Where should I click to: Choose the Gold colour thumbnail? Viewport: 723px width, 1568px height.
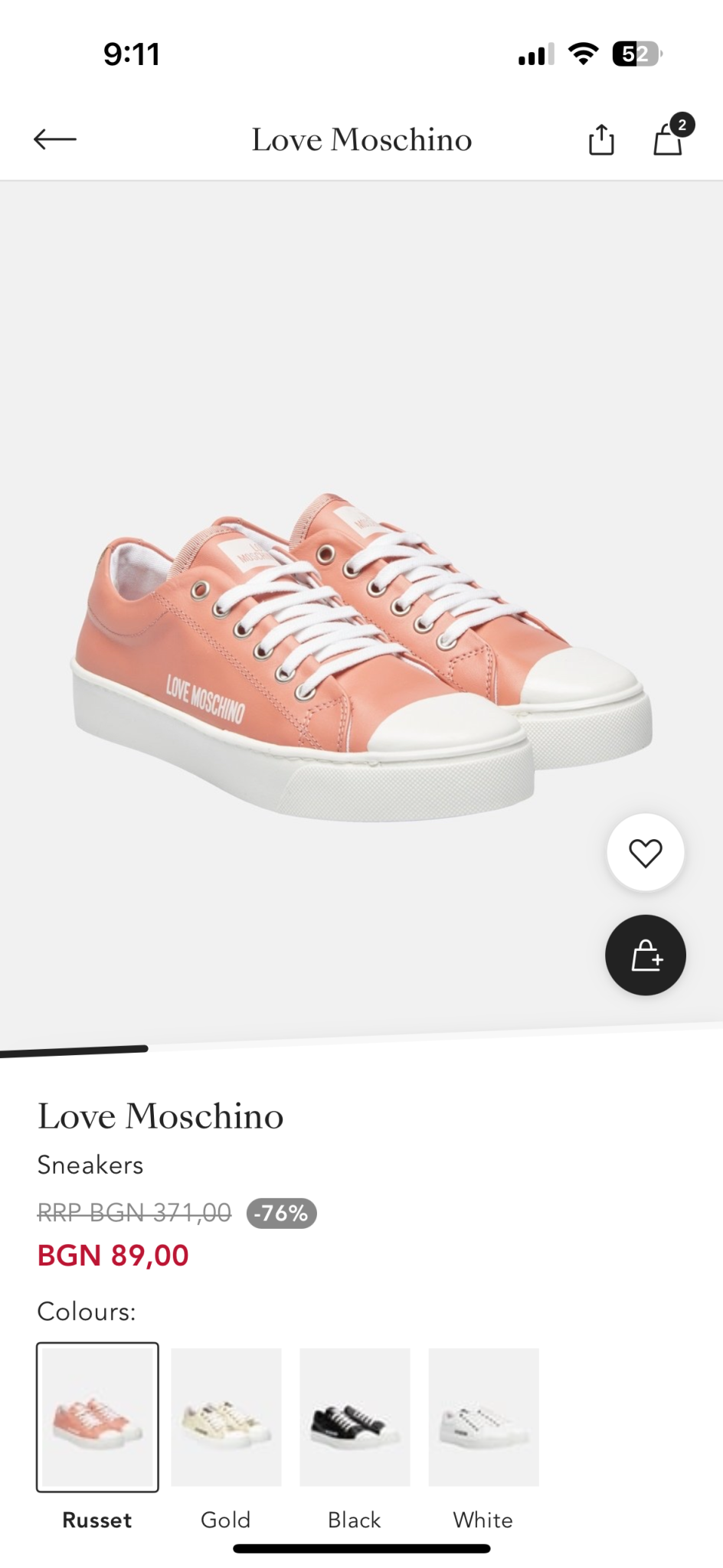(226, 1417)
